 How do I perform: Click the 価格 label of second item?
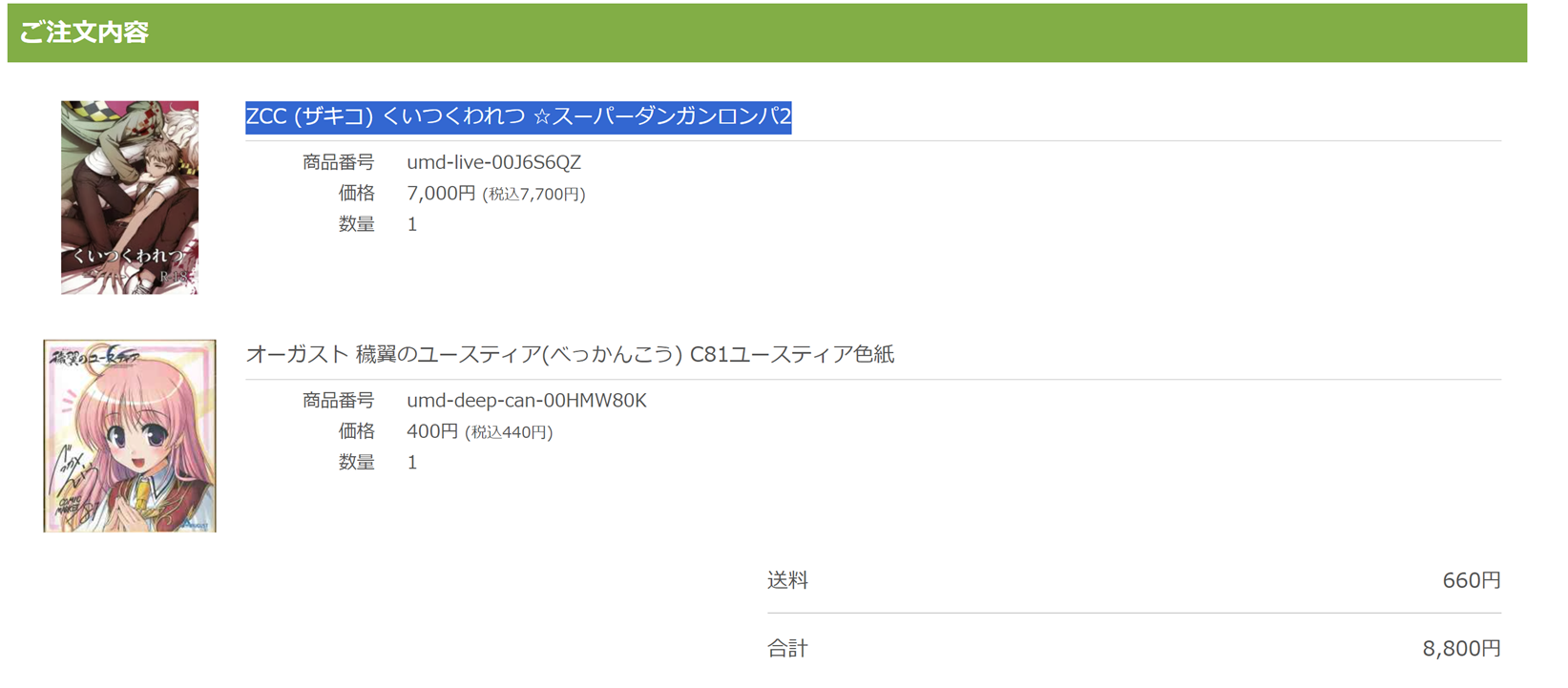(x=356, y=431)
